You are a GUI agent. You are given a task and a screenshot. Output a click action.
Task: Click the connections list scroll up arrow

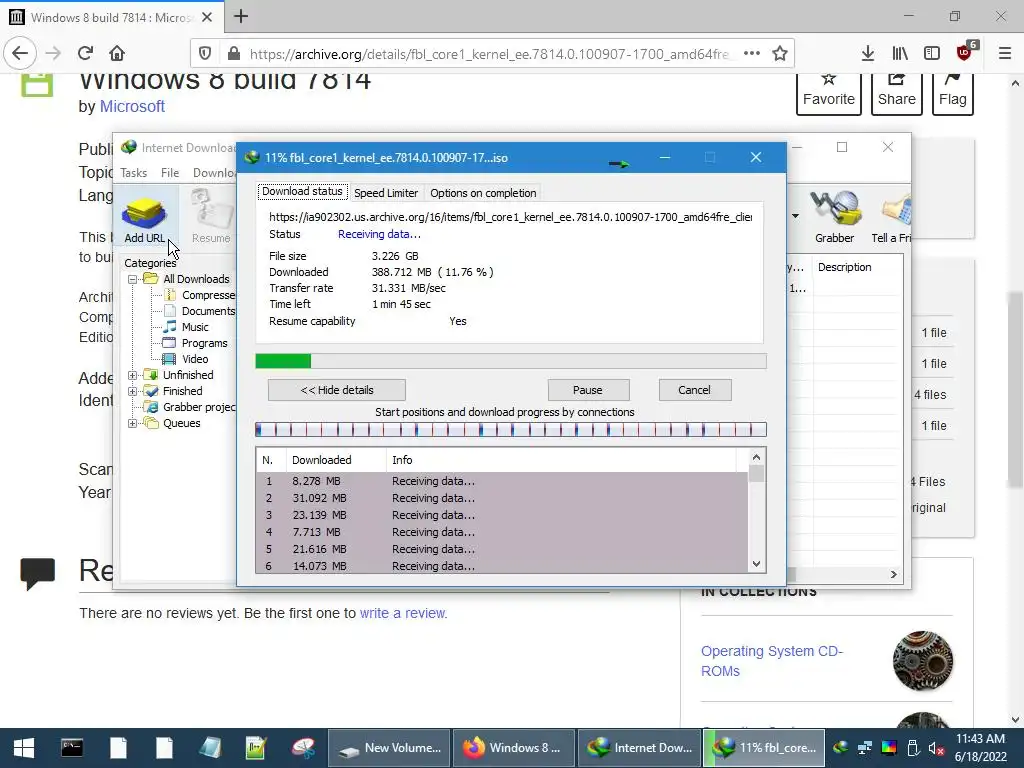pyautogui.click(x=756, y=457)
